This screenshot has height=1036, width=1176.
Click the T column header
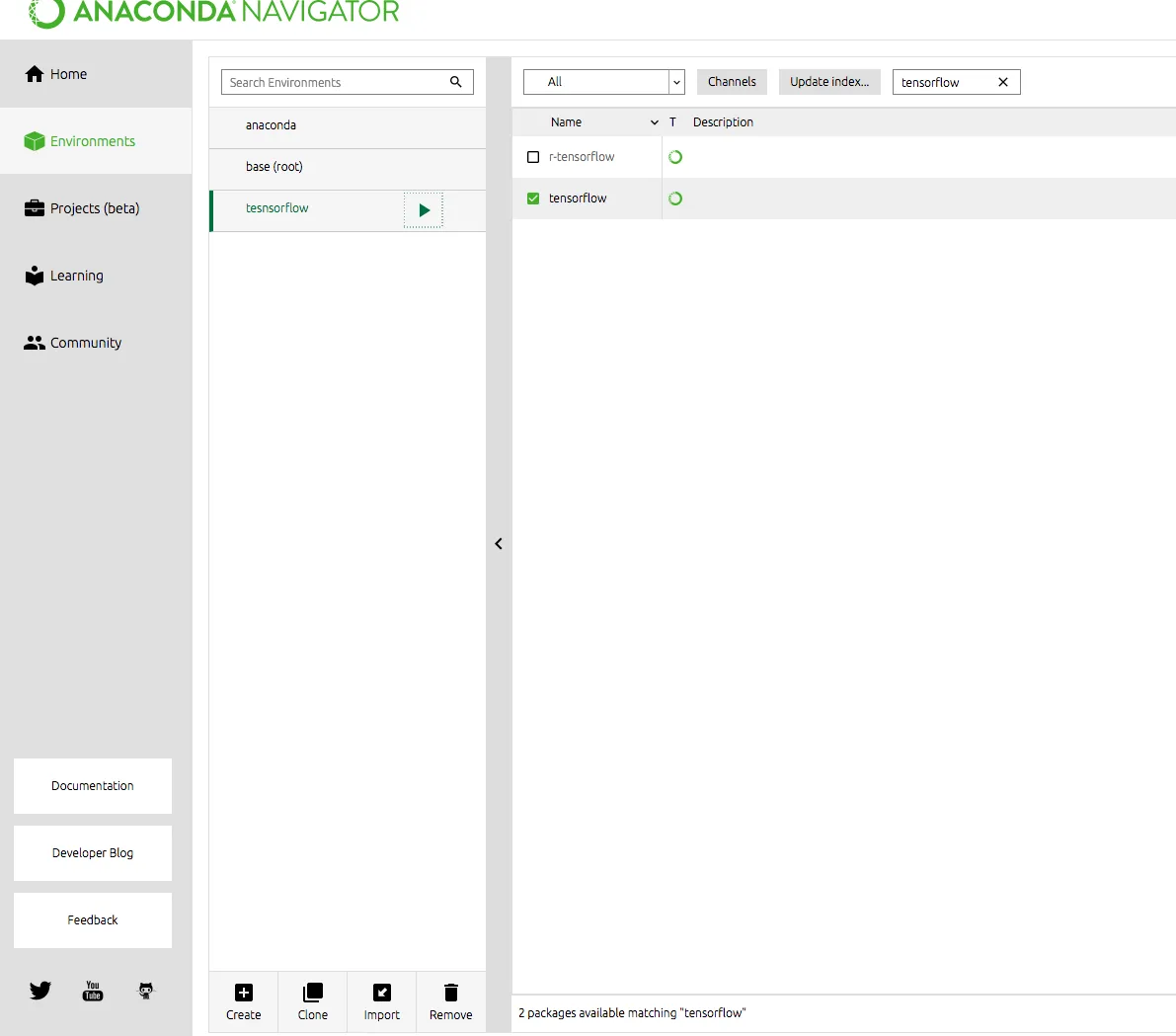672,122
